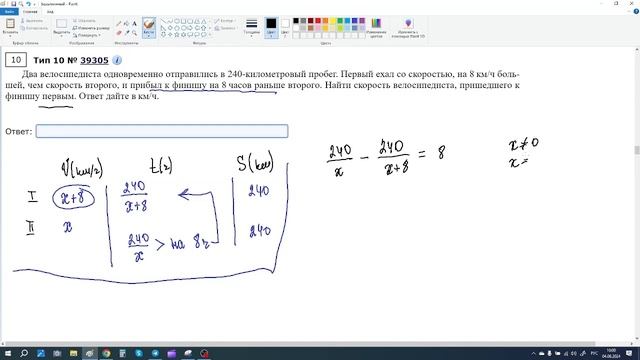Click the Cut button in clipboard group
640x360 pixels.
click(x=32, y=20)
